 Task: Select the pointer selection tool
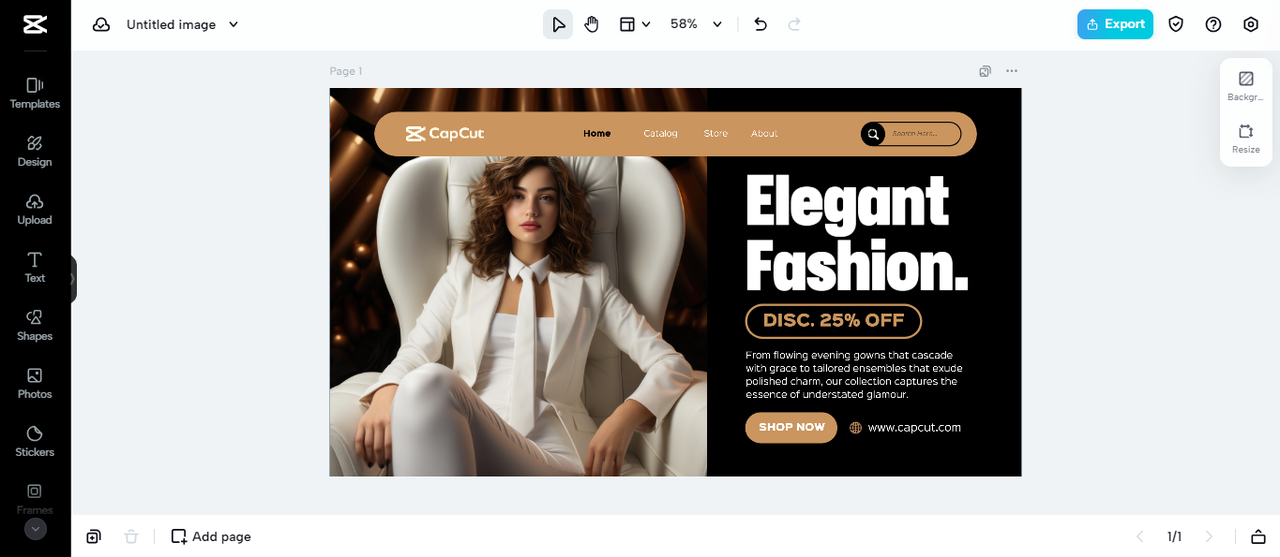558,24
